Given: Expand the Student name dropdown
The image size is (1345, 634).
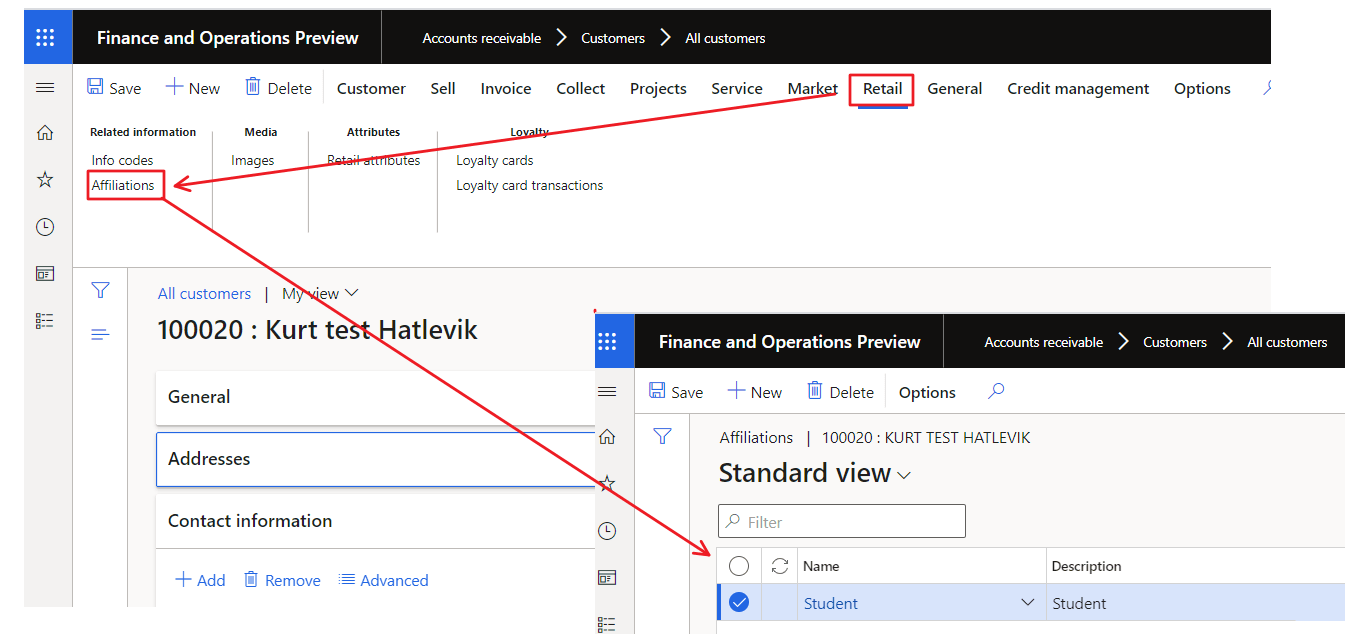Looking at the screenshot, I should point(1027,603).
